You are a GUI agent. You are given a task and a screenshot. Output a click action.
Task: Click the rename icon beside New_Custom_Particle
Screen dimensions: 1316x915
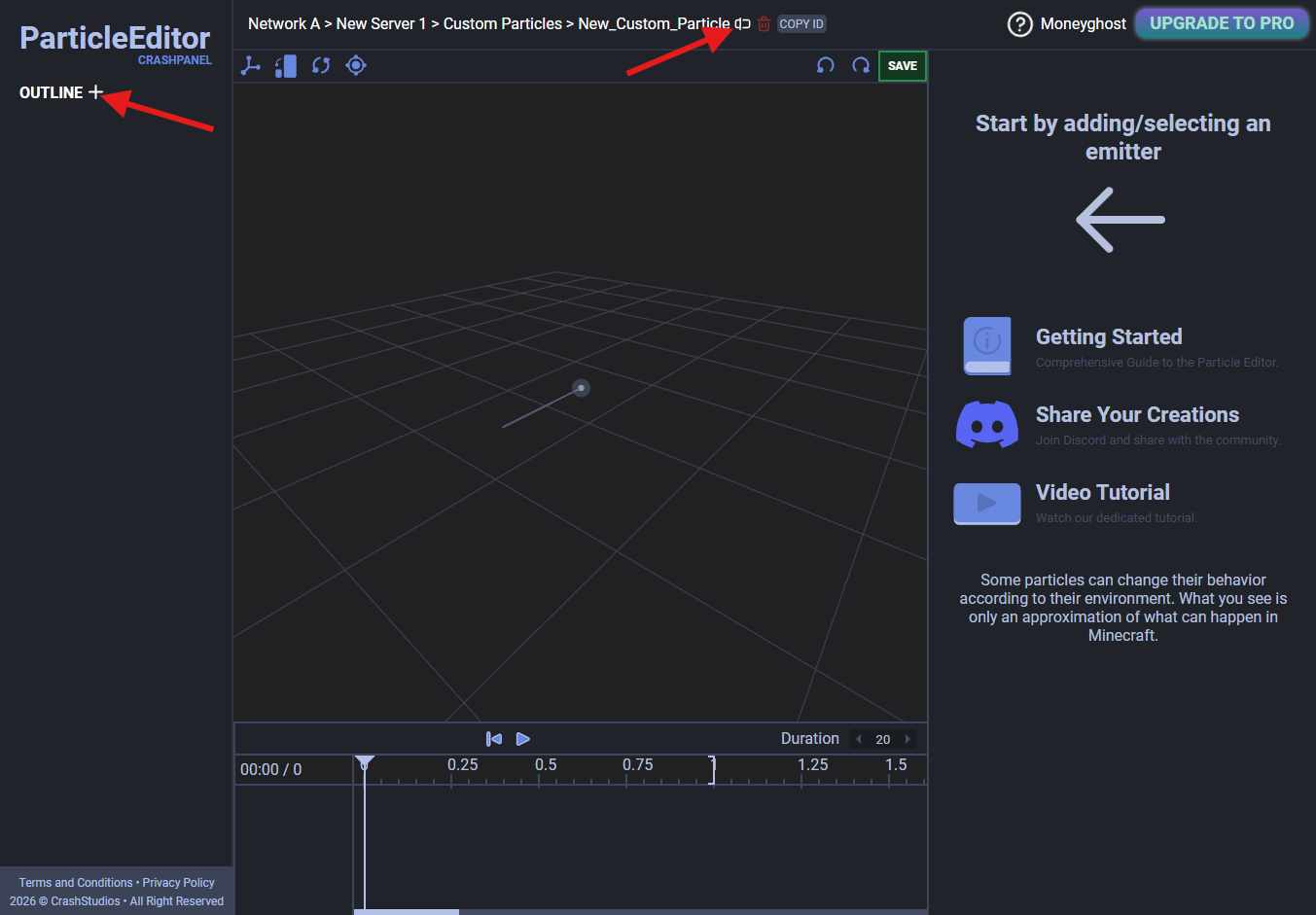[743, 24]
